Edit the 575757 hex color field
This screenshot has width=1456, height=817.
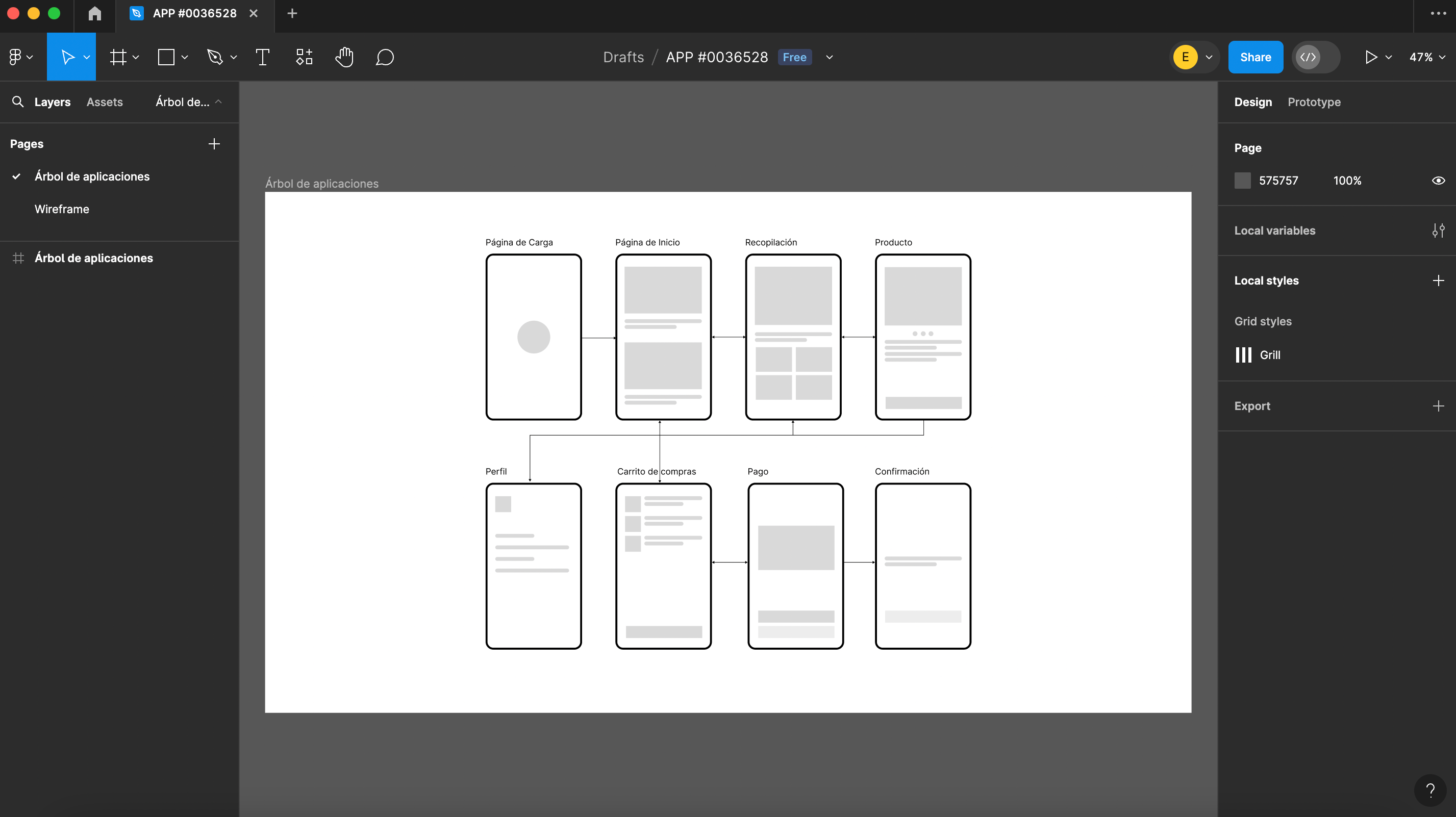pyautogui.click(x=1278, y=181)
